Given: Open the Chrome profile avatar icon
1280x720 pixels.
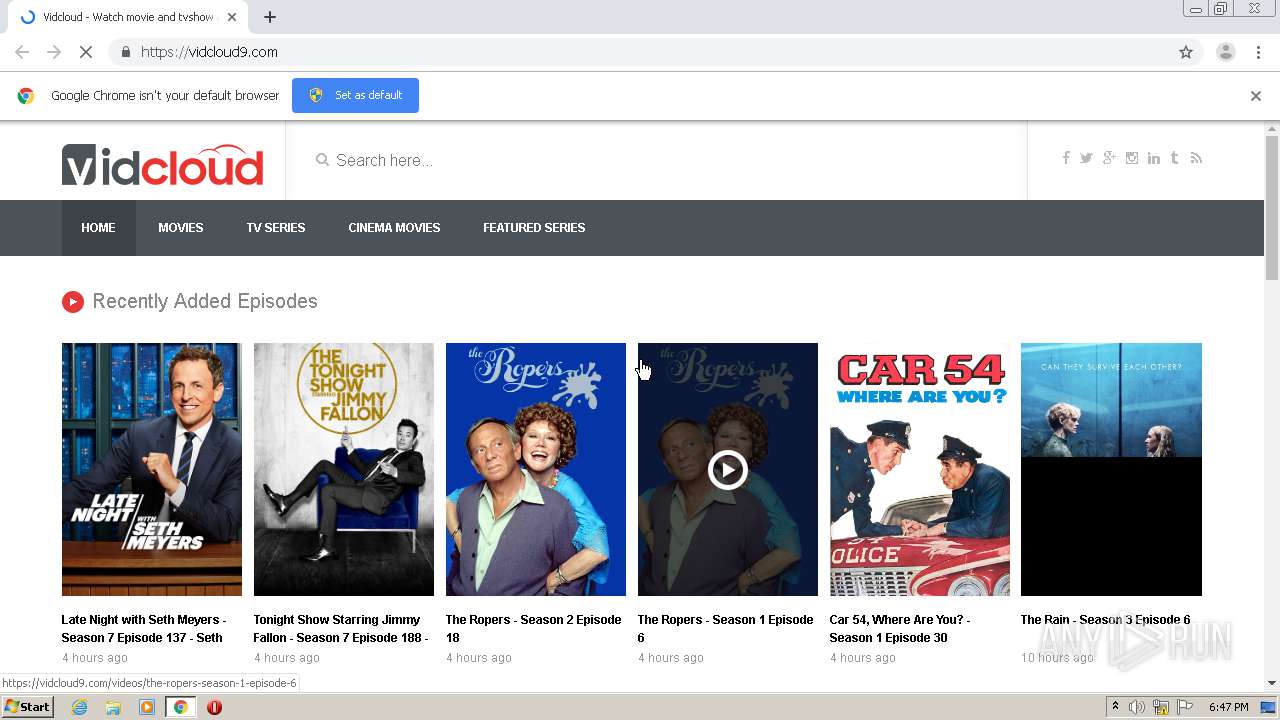Looking at the screenshot, I should coord(1226,52).
